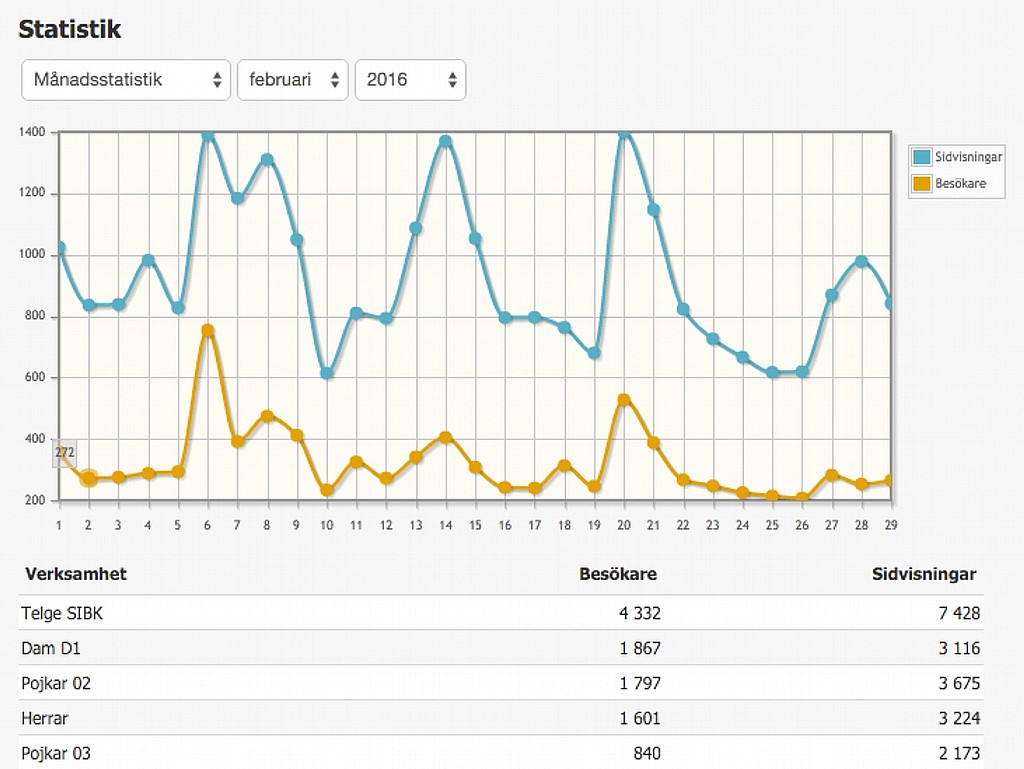Screen dimensions: 1024x769
Task: Select the highlighted Besökare point on day 2
Action: pyautogui.click(x=89, y=478)
